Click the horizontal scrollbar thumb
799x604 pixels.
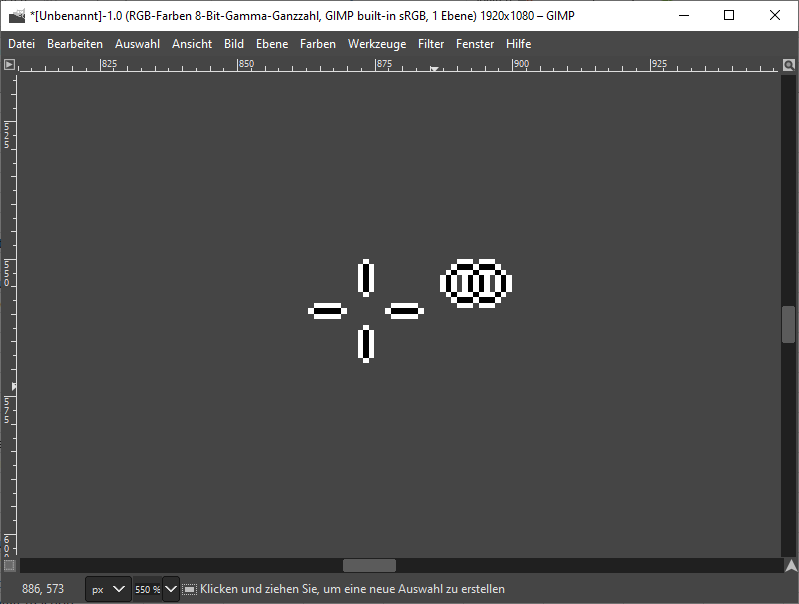pos(369,566)
